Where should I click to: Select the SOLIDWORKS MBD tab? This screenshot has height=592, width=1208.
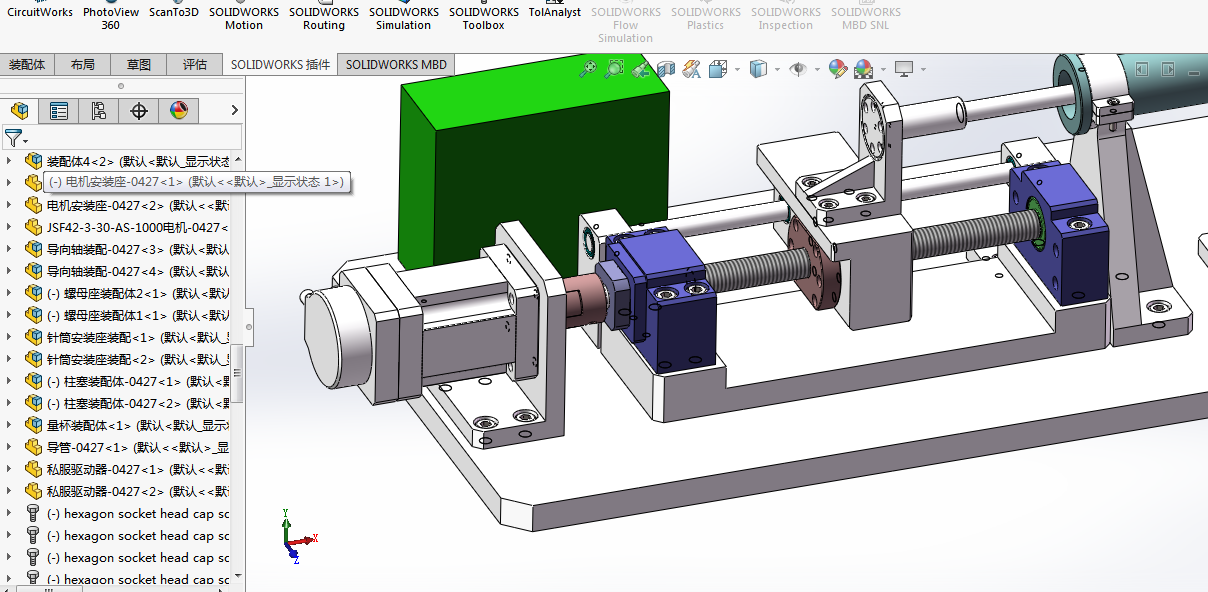[396, 64]
